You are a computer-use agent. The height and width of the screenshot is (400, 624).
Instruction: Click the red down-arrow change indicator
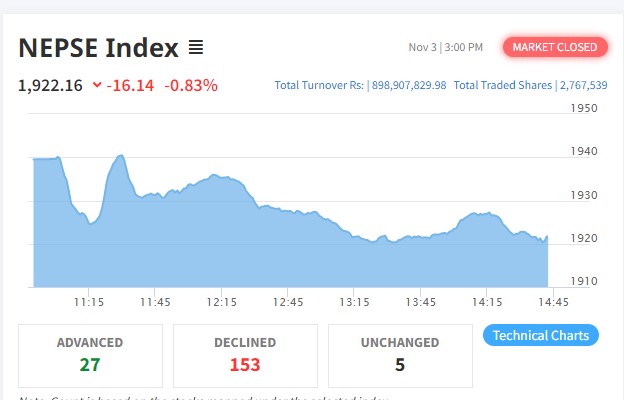coord(97,85)
